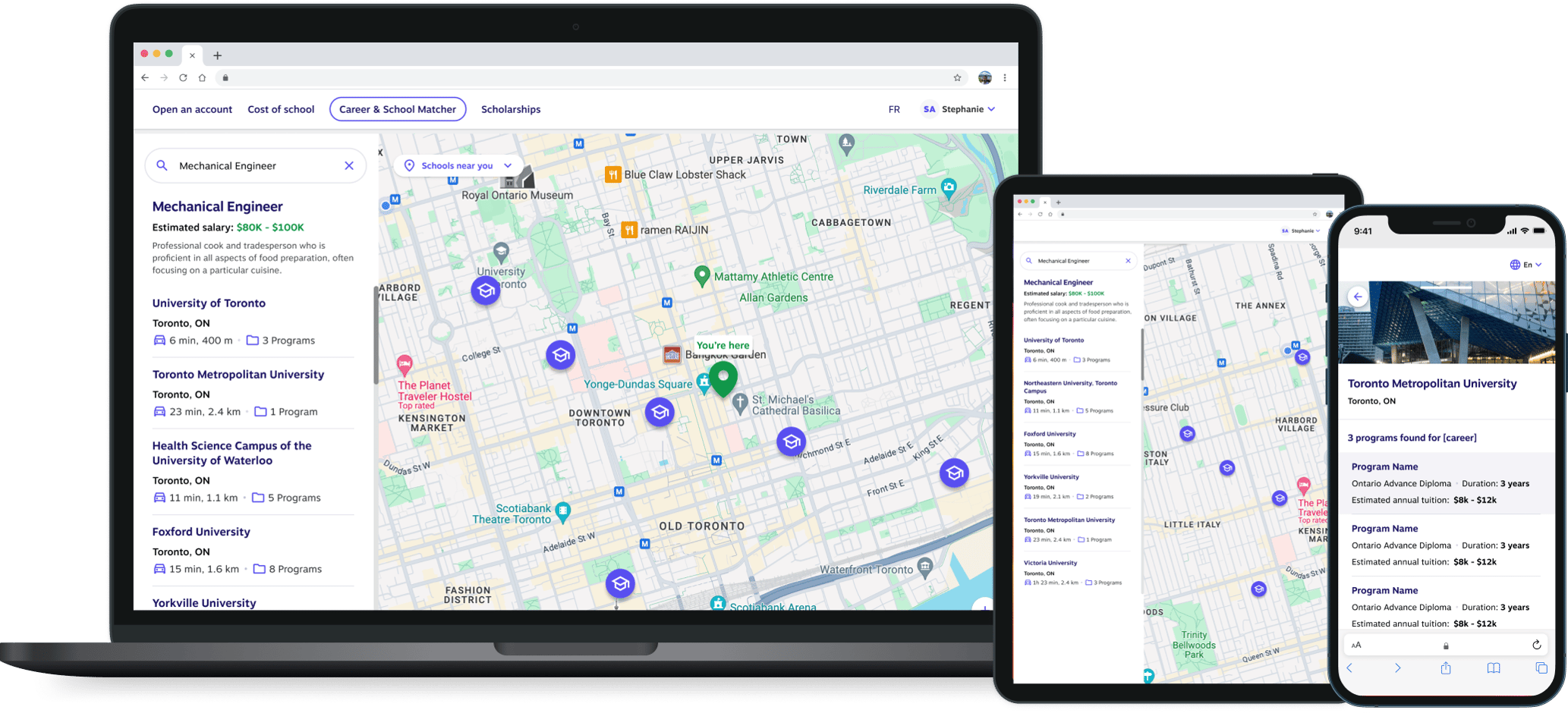Tap the back arrow on the phone photo
Viewport: 1568px width, 713px height.
point(1358,297)
